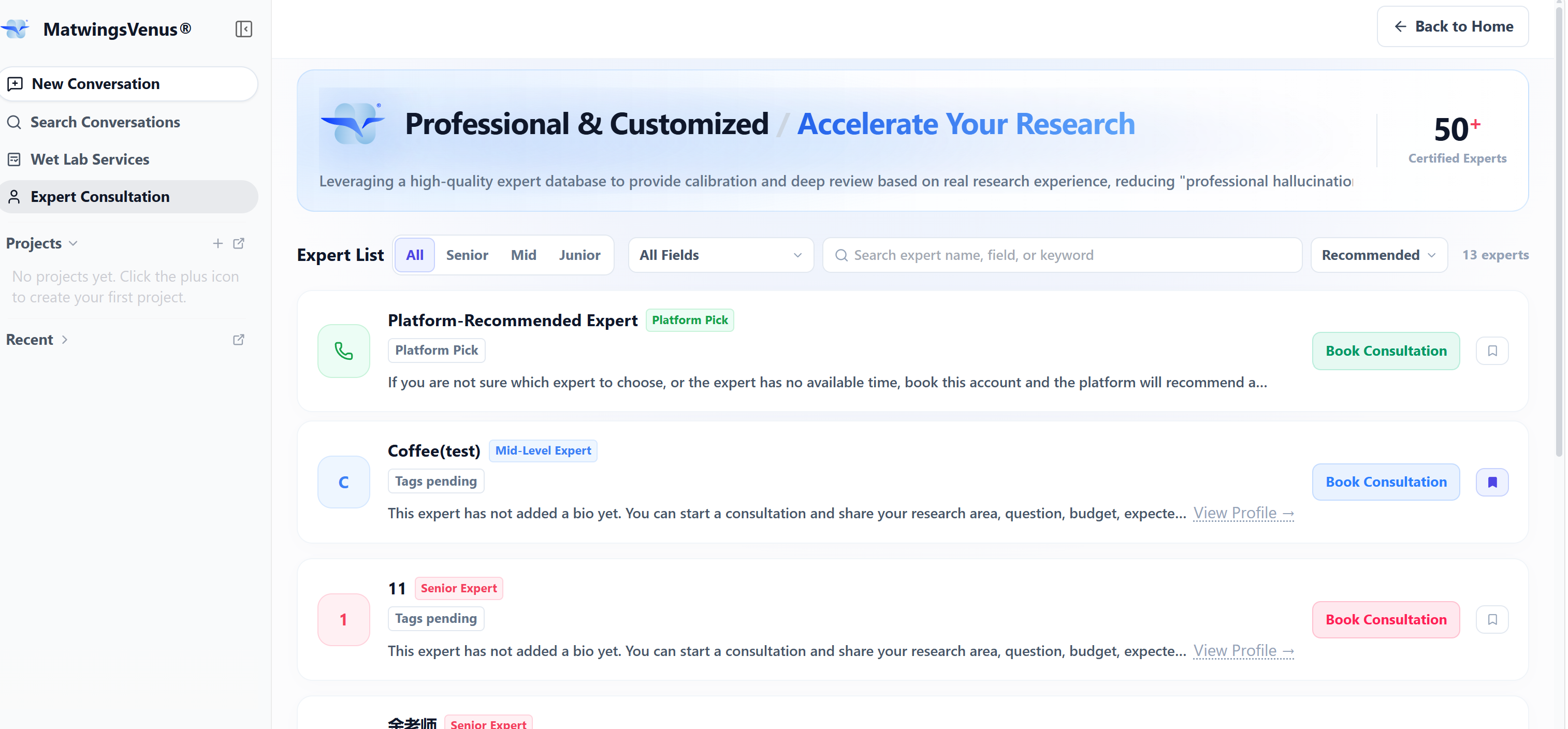Viewport: 1568px width, 729px height.
Task: Bookmark expert 11
Action: tap(1492, 619)
